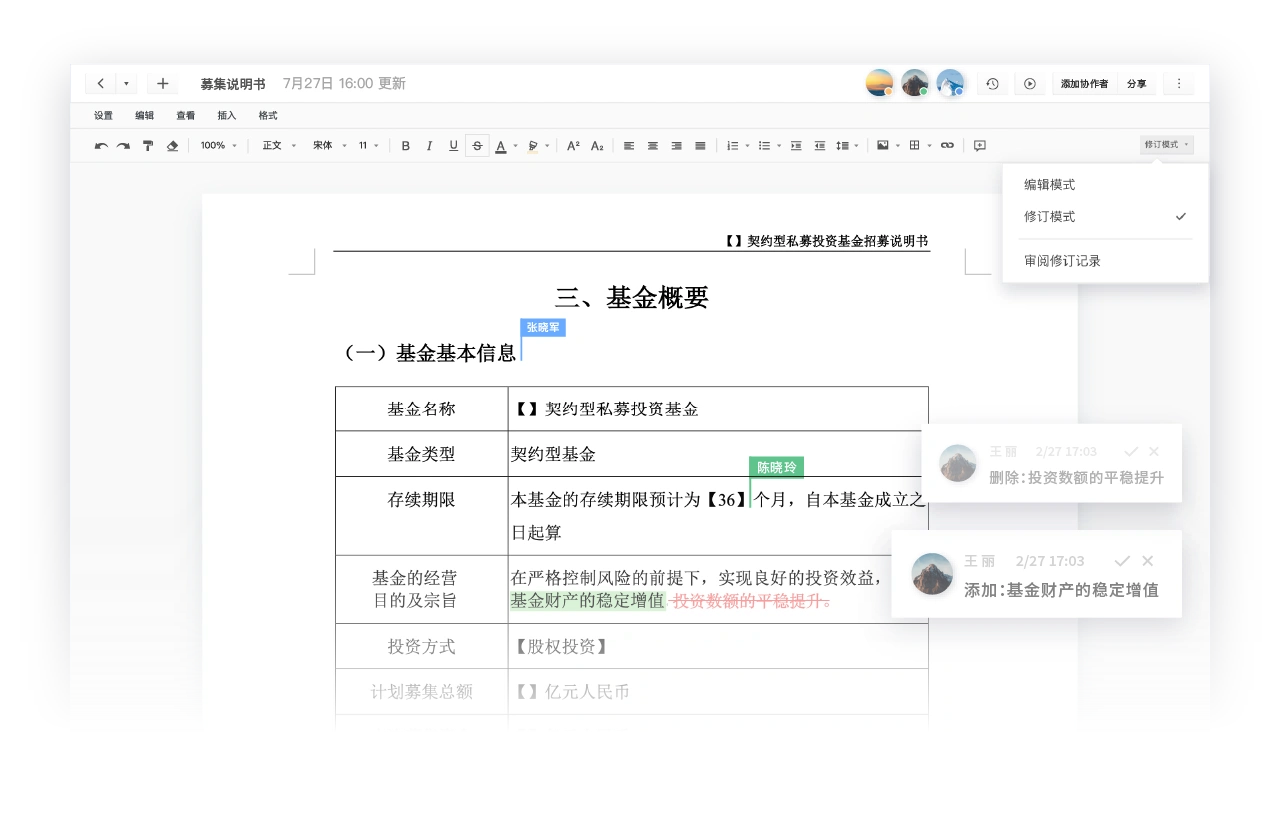Click the orange-dot sunset collaborator avatar
Image resolution: width=1280 pixels, height=821 pixels.
[879, 83]
